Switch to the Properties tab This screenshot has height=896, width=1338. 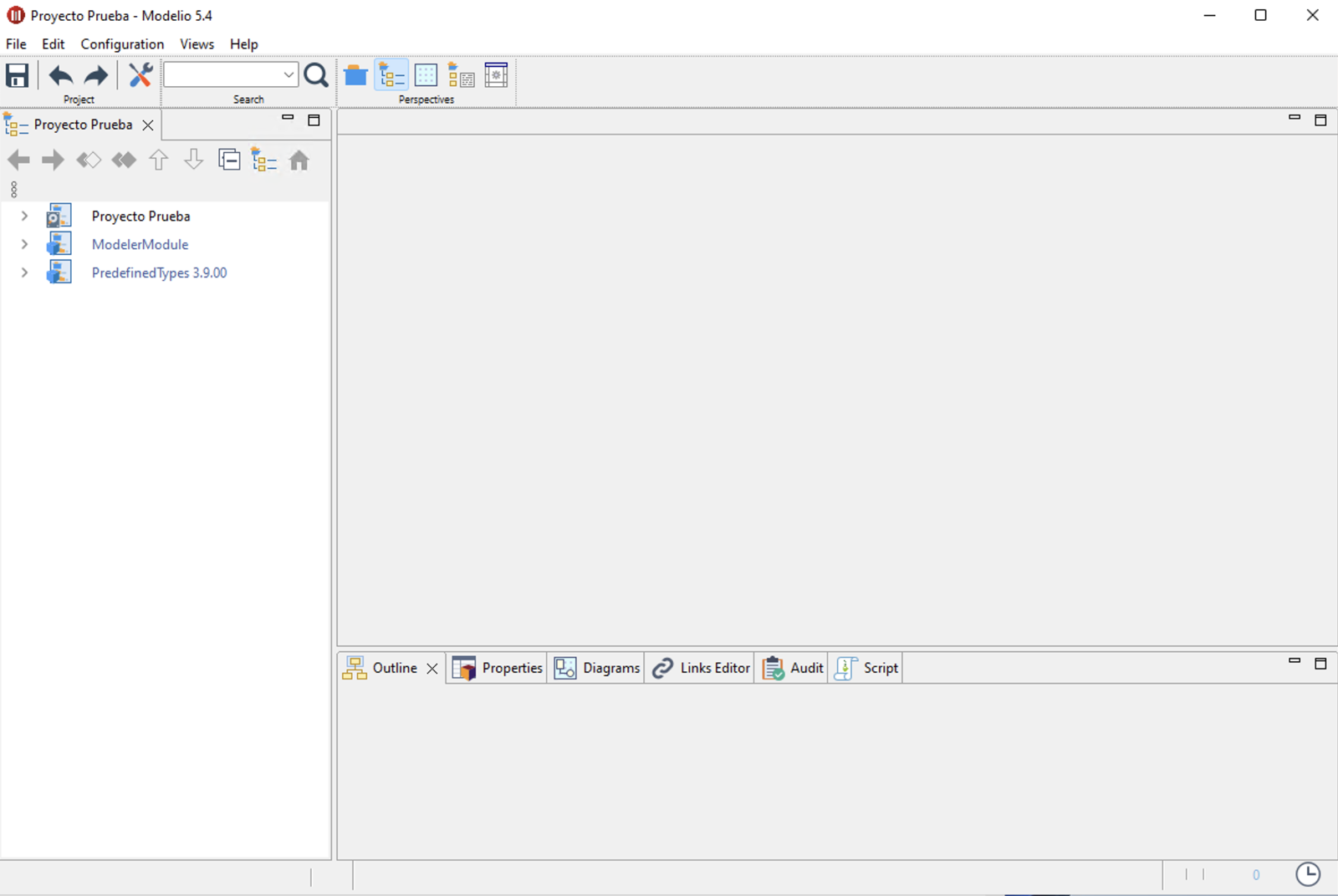tap(498, 668)
